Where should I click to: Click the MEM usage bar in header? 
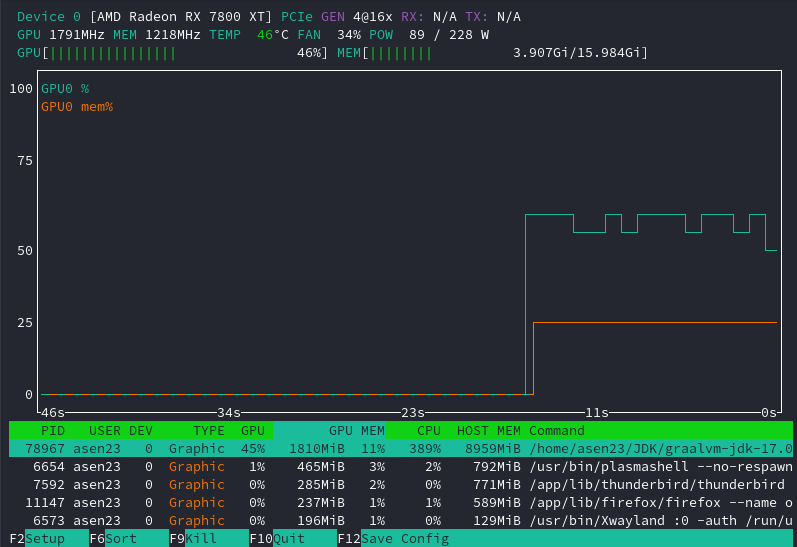[493, 53]
